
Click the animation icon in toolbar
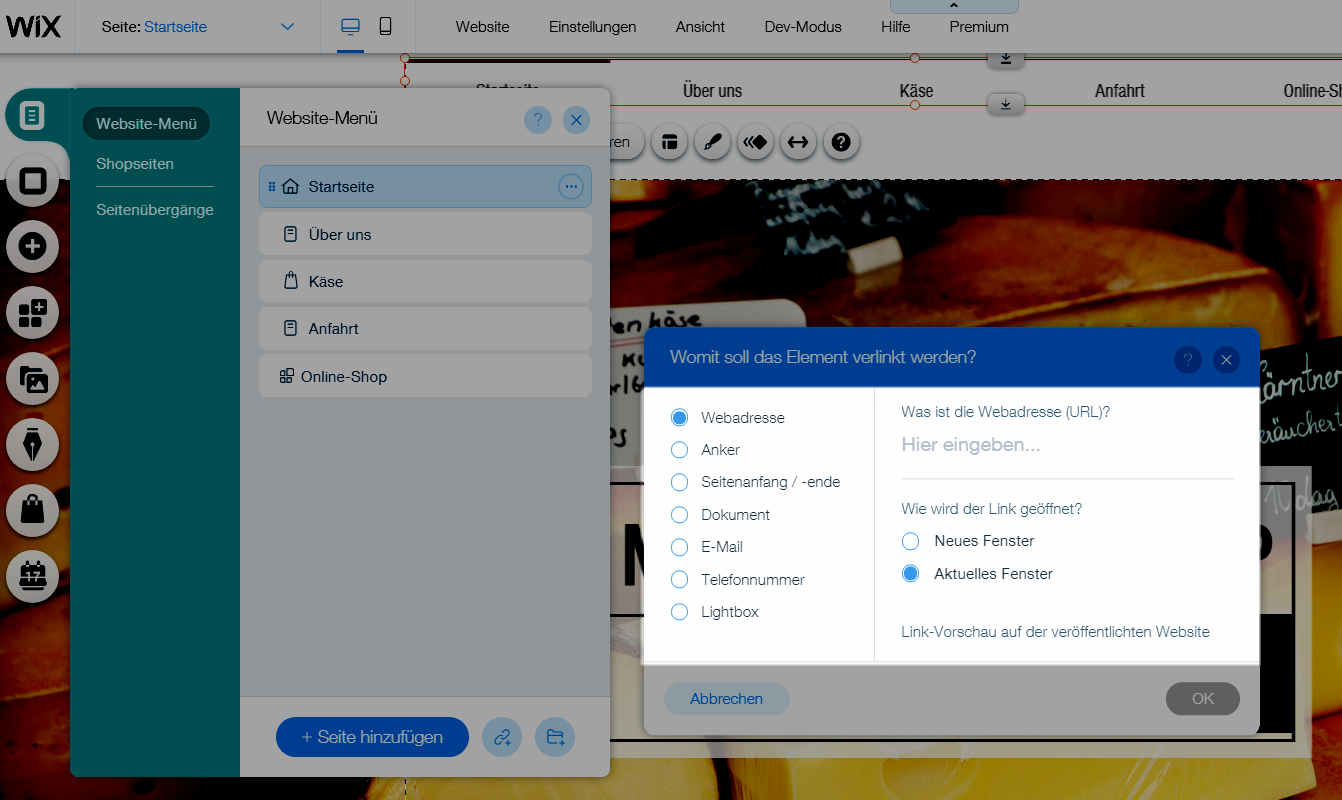pyautogui.click(x=755, y=142)
